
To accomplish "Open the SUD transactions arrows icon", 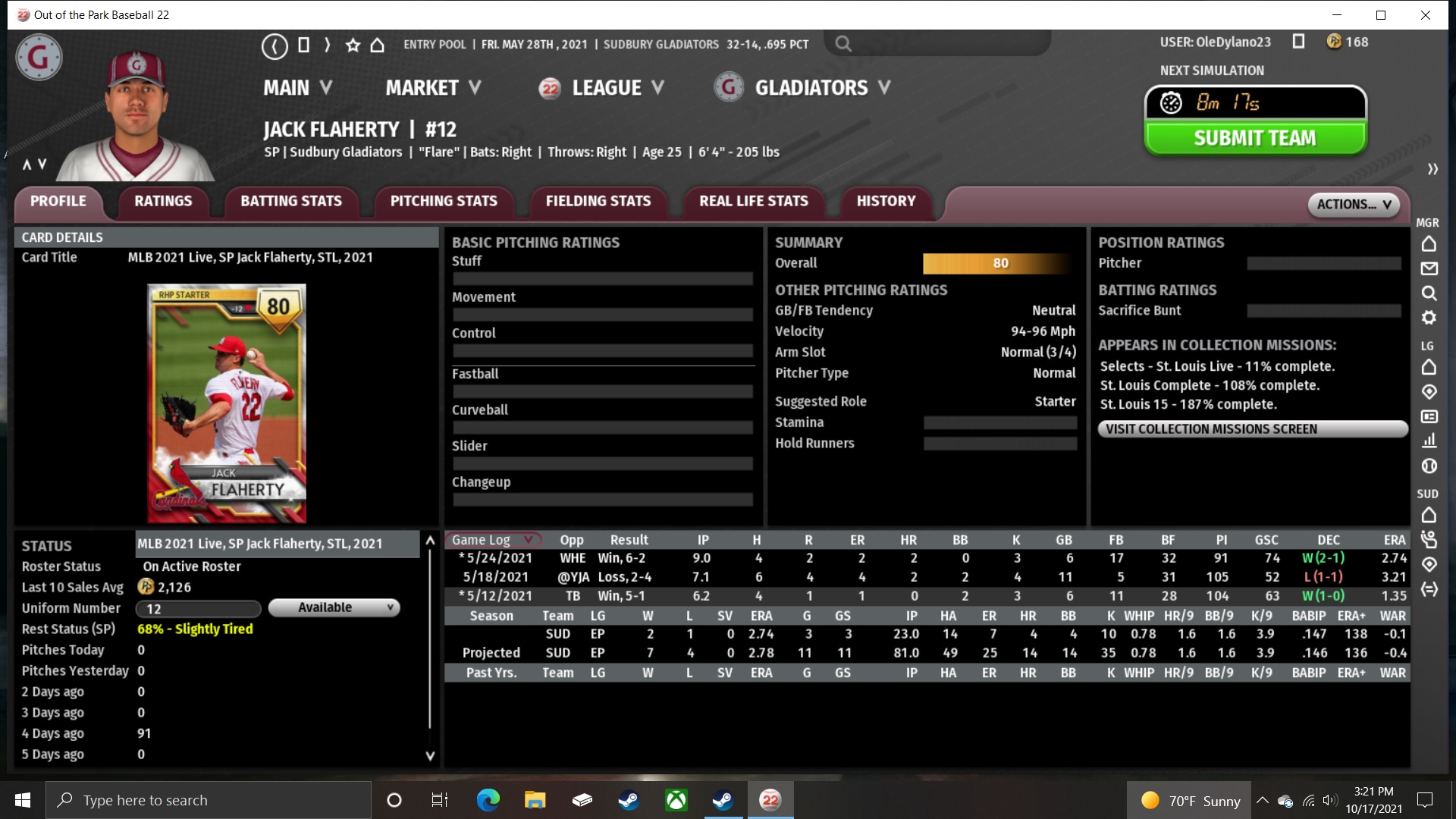I will (1429, 589).
